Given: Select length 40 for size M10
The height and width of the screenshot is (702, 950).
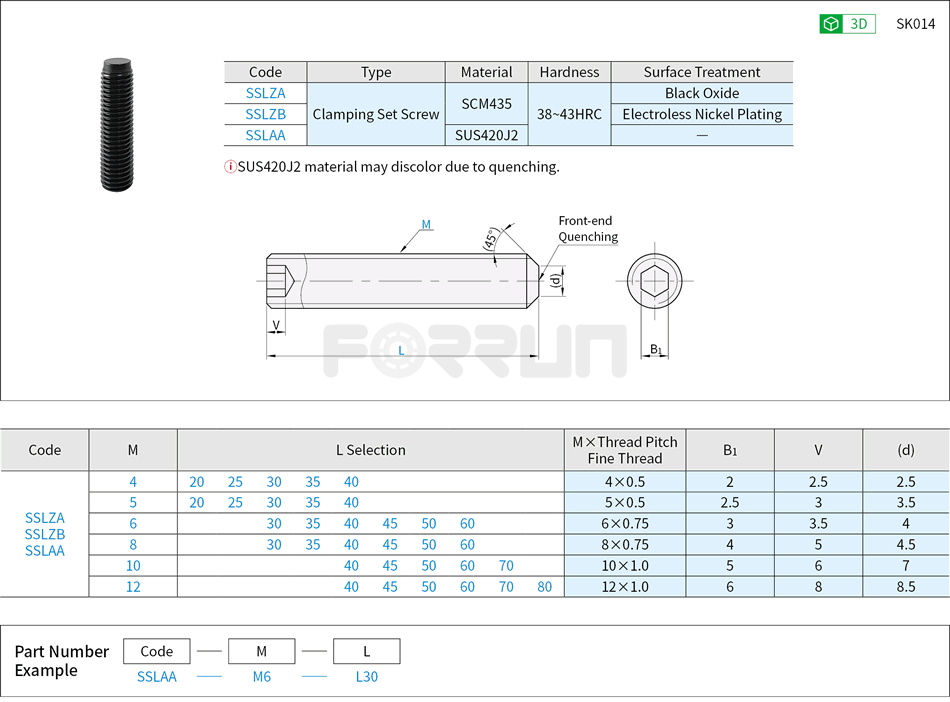Looking at the screenshot, I should [x=351, y=565].
